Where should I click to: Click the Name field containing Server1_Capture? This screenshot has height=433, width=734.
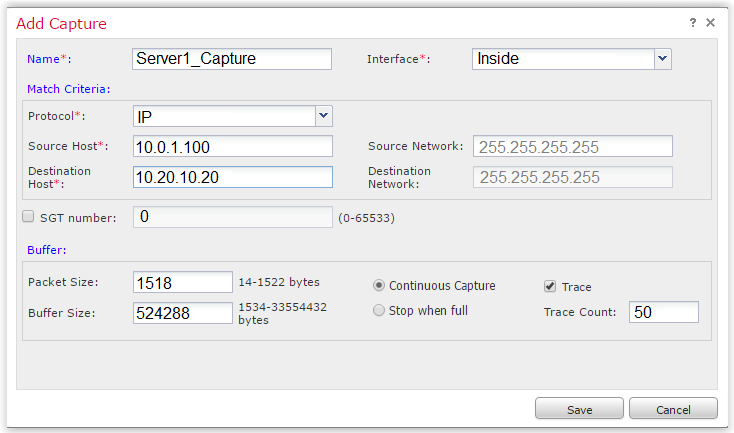click(232, 59)
